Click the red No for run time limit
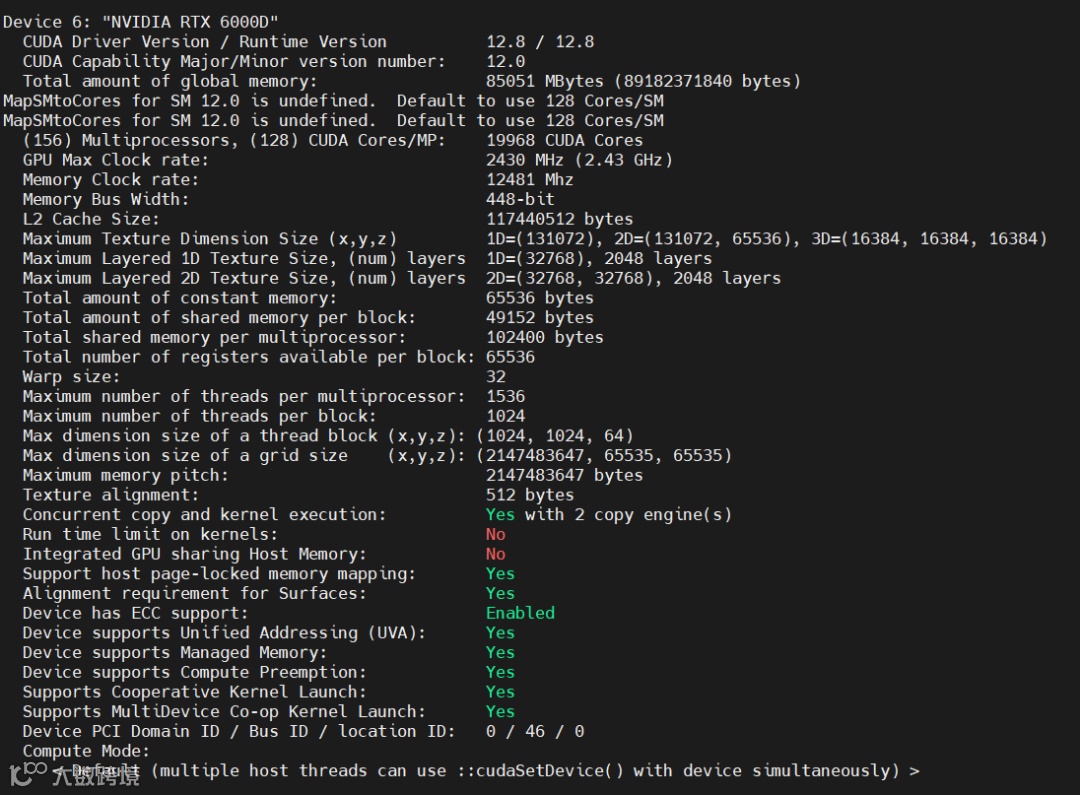Image resolution: width=1080 pixels, height=795 pixels. coord(495,535)
